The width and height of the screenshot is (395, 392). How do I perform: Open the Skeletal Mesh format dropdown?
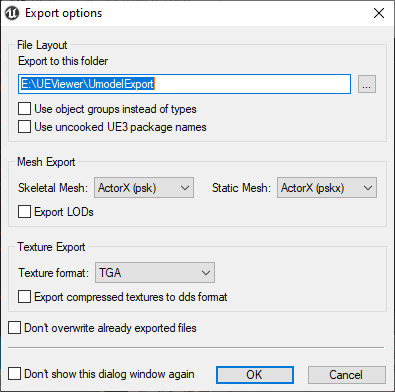tap(144, 188)
